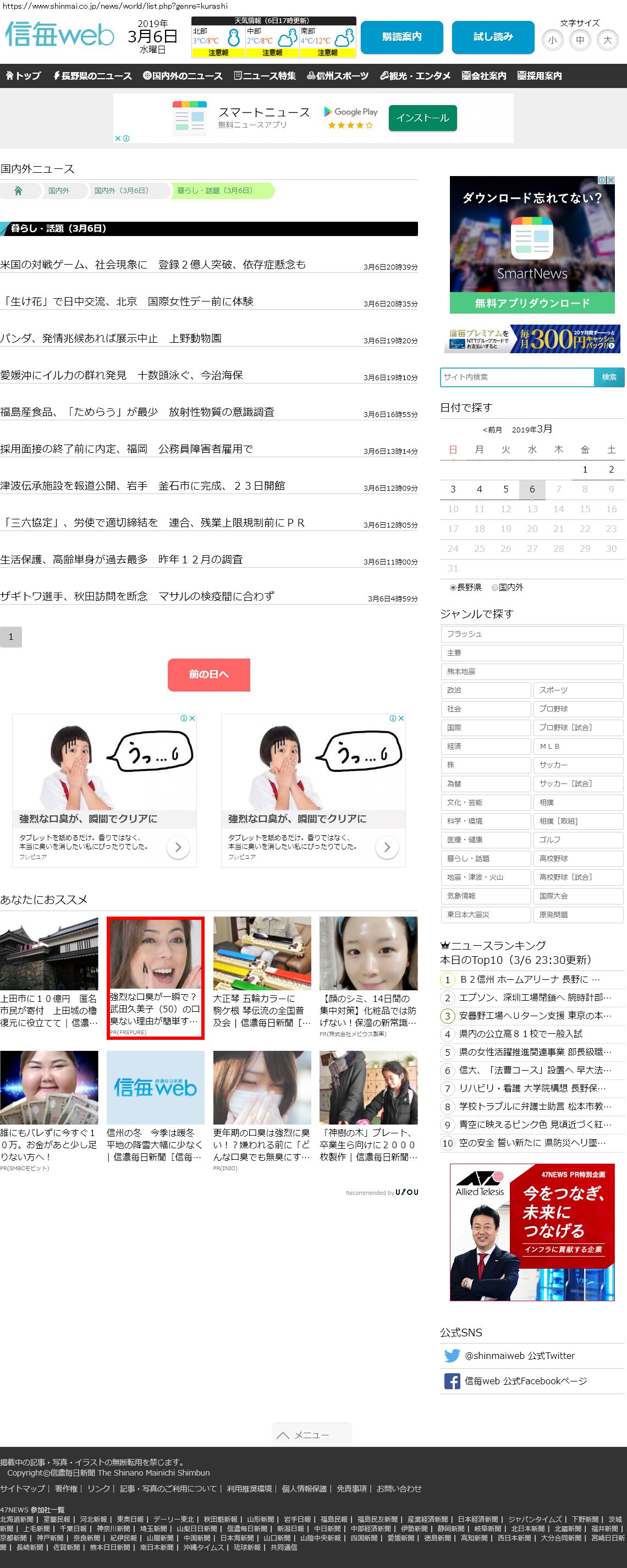Close the SmartNews banner ad X icon
627x1568 pixels.
[118, 138]
